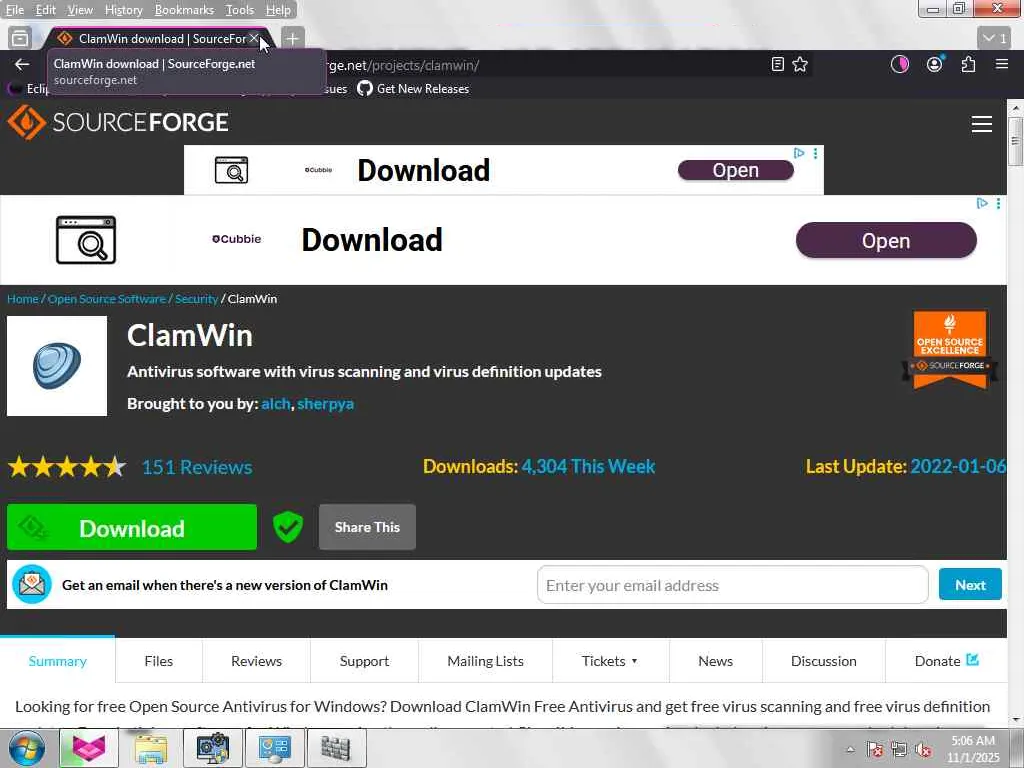Switch to the Support tab
Viewport: 1024px width, 768px height.
click(364, 661)
